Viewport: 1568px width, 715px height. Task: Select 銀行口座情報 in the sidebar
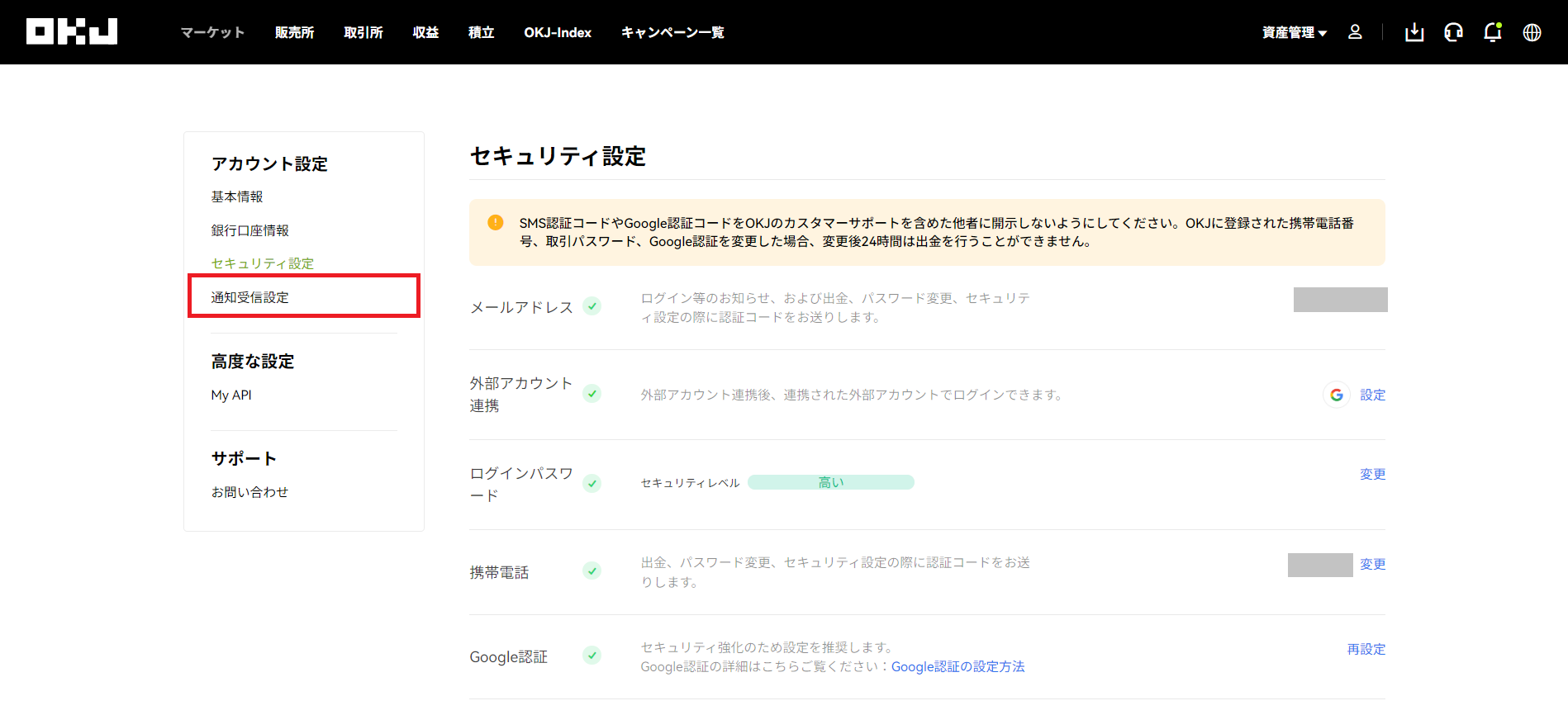pos(250,230)
